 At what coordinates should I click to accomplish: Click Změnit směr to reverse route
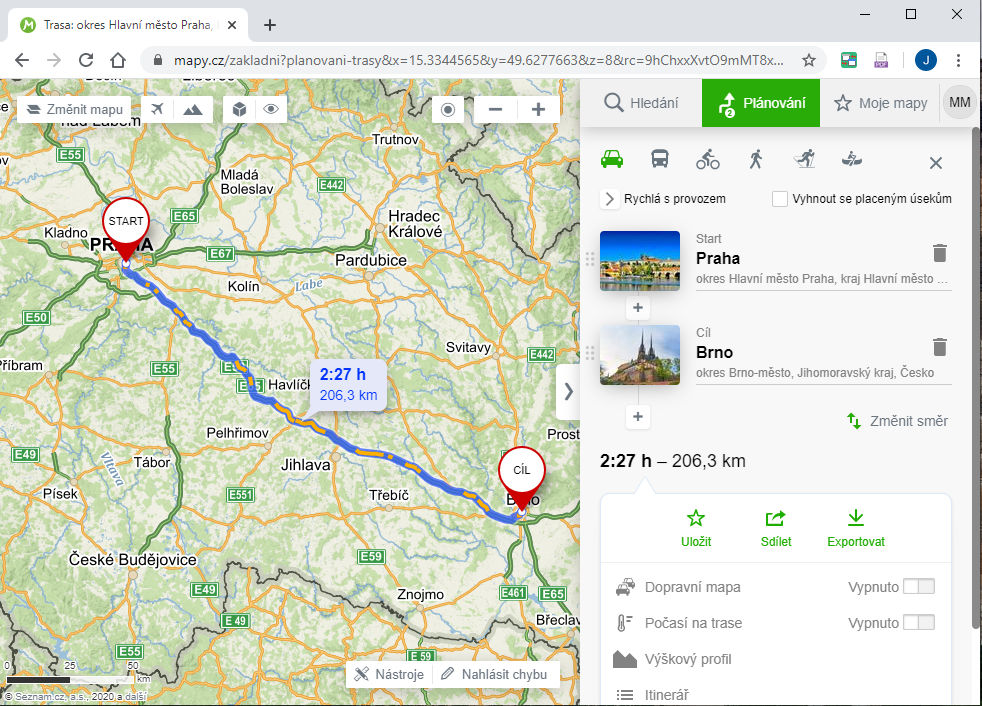(897, 421)
